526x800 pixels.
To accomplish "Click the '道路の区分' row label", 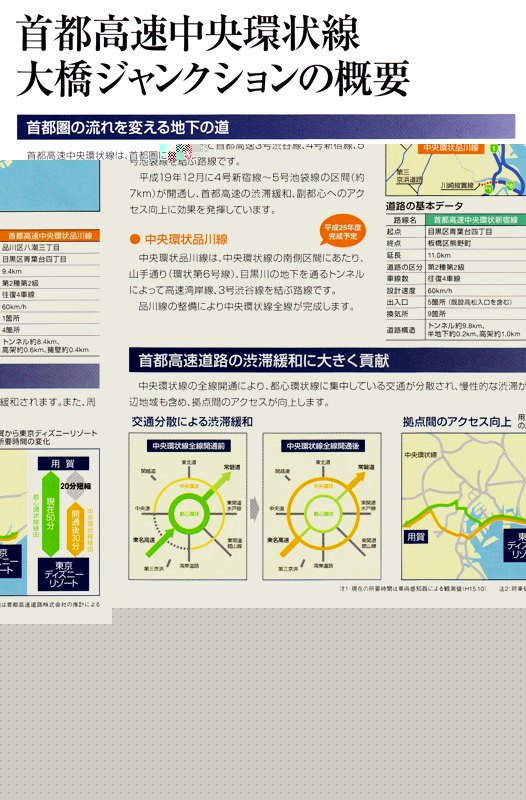I will tap(405, 267).
